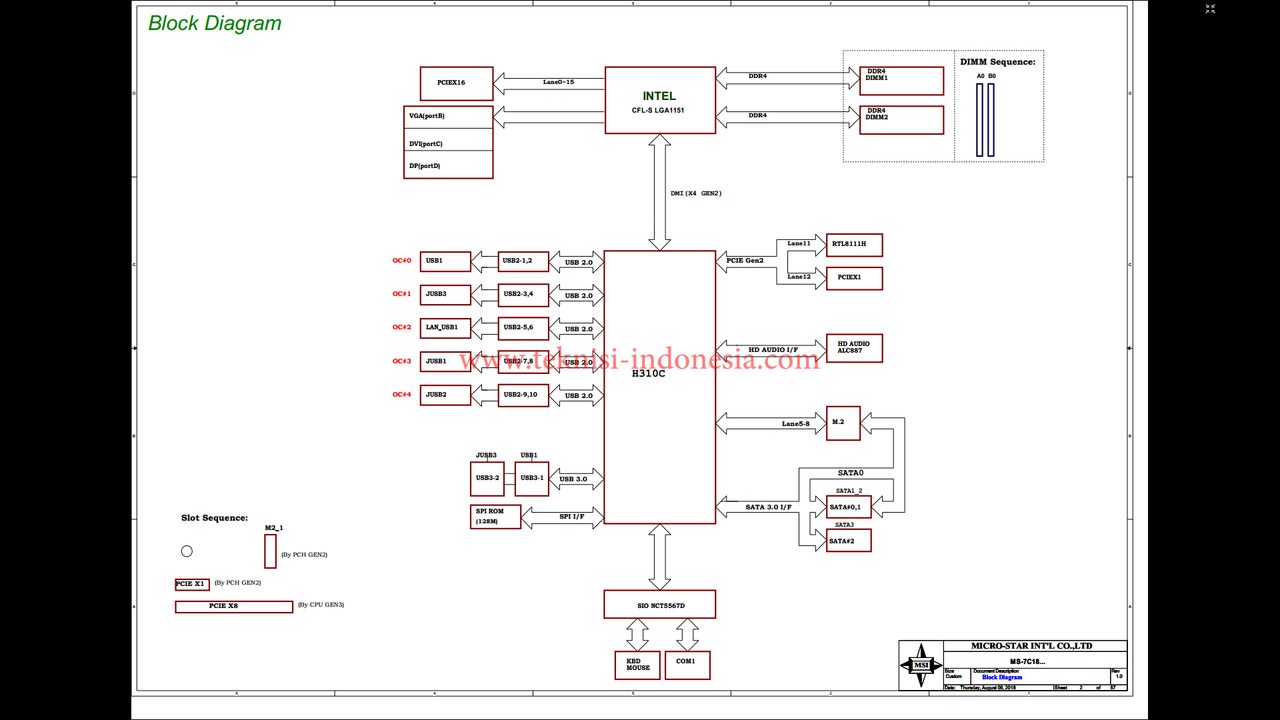
Task: Click the B0 DIMM slot bar
Action: click(x=992, y=119)
